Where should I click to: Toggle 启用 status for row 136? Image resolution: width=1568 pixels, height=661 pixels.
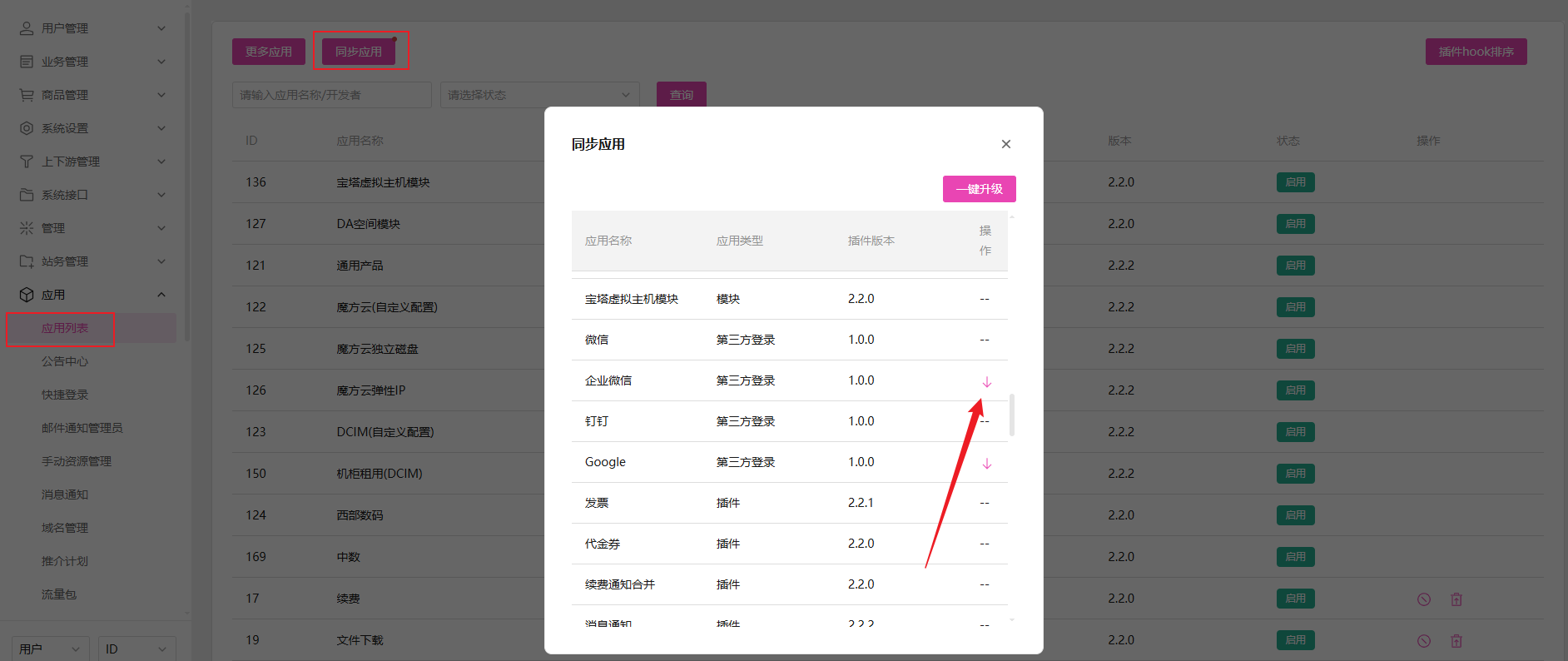coord(1295,182)
